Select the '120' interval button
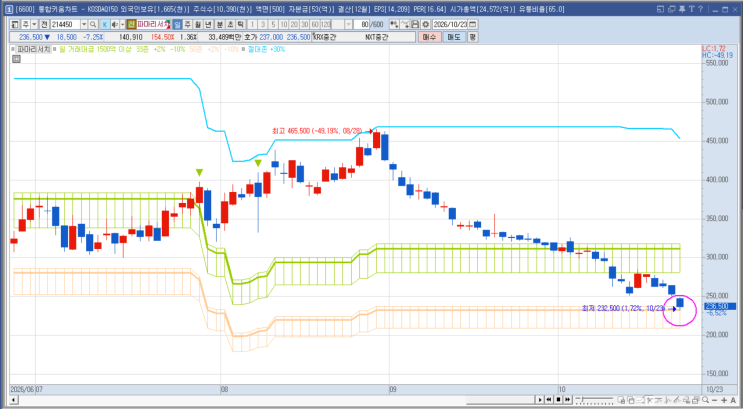 tap(326, 24)
